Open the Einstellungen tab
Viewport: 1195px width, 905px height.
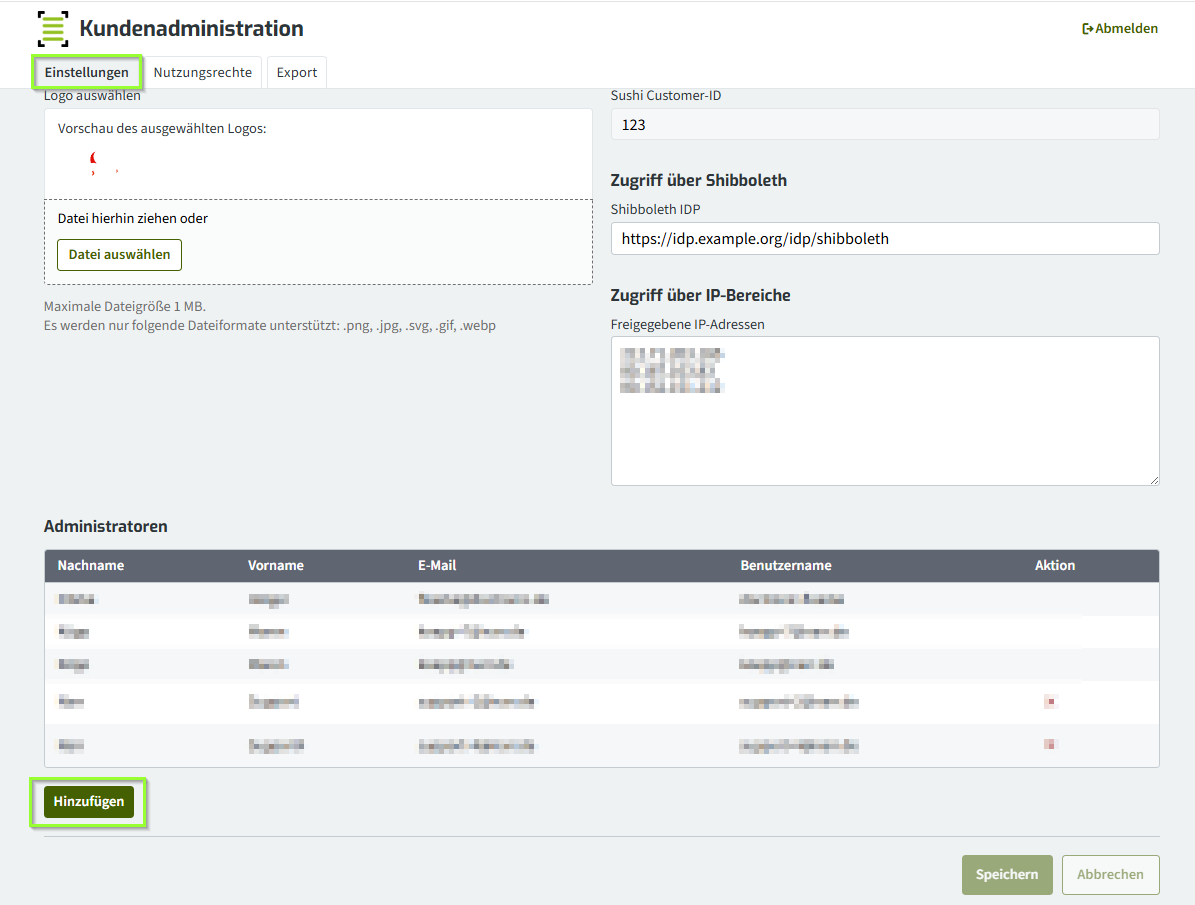(86, 72)
